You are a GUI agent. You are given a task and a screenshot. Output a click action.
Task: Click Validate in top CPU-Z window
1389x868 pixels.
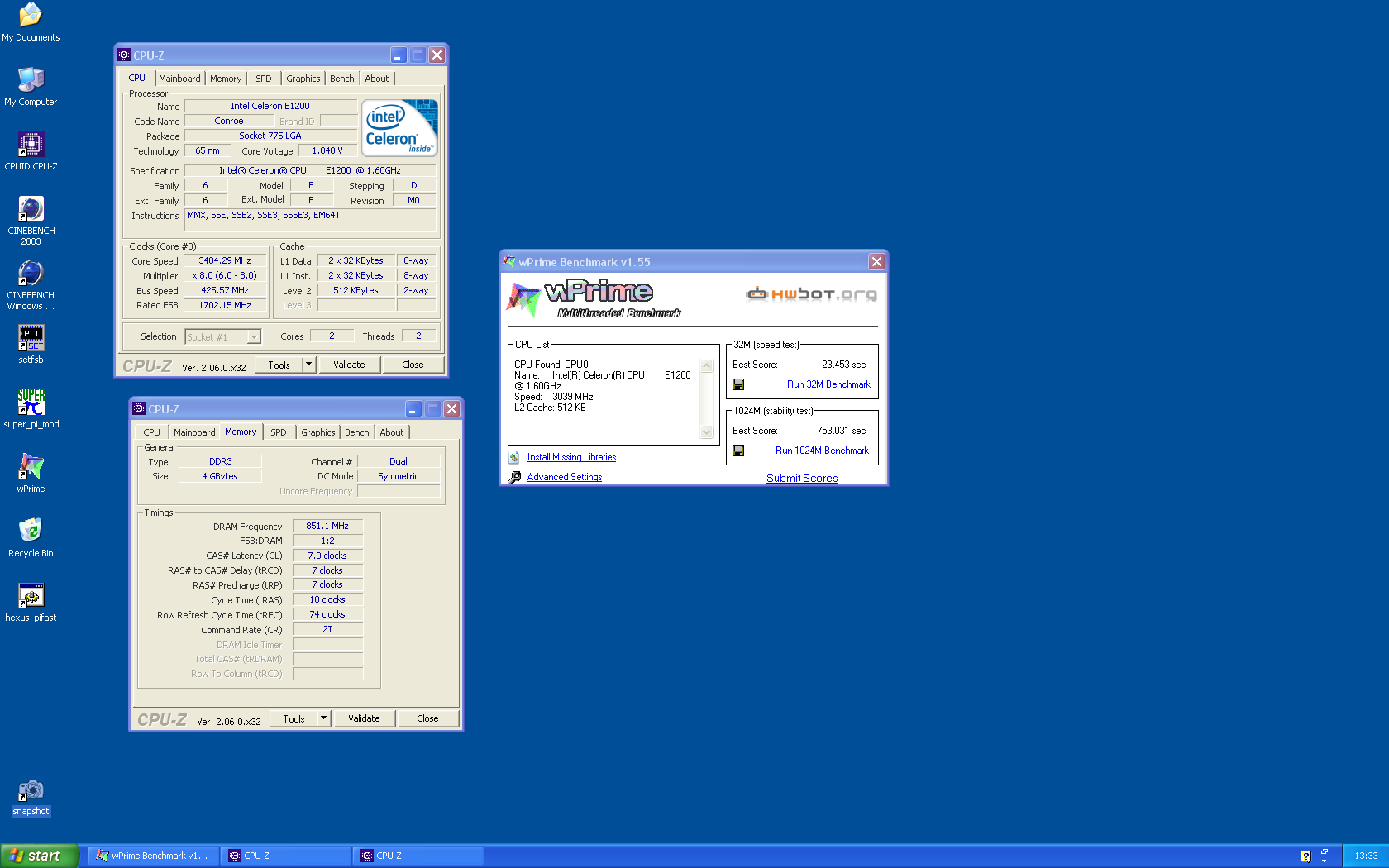tap(349, 365)
